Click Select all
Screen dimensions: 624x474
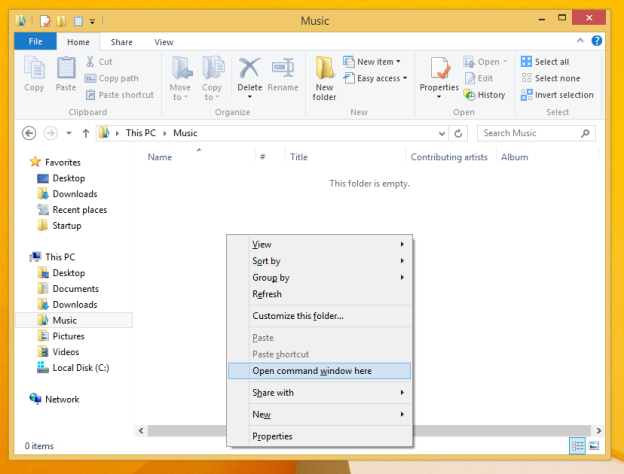545,62
